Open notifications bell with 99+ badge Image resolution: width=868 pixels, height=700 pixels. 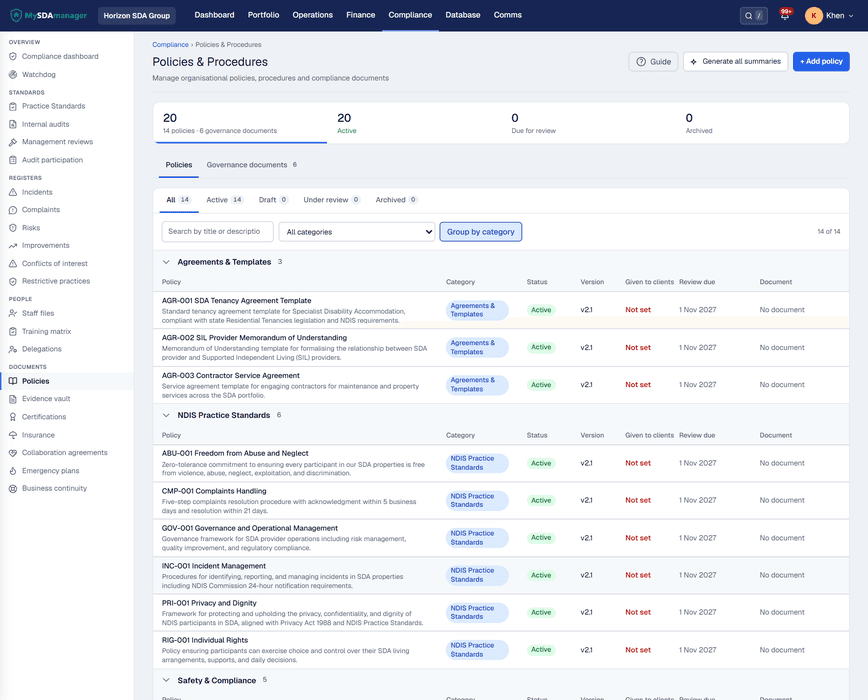[x=784, y=15]
